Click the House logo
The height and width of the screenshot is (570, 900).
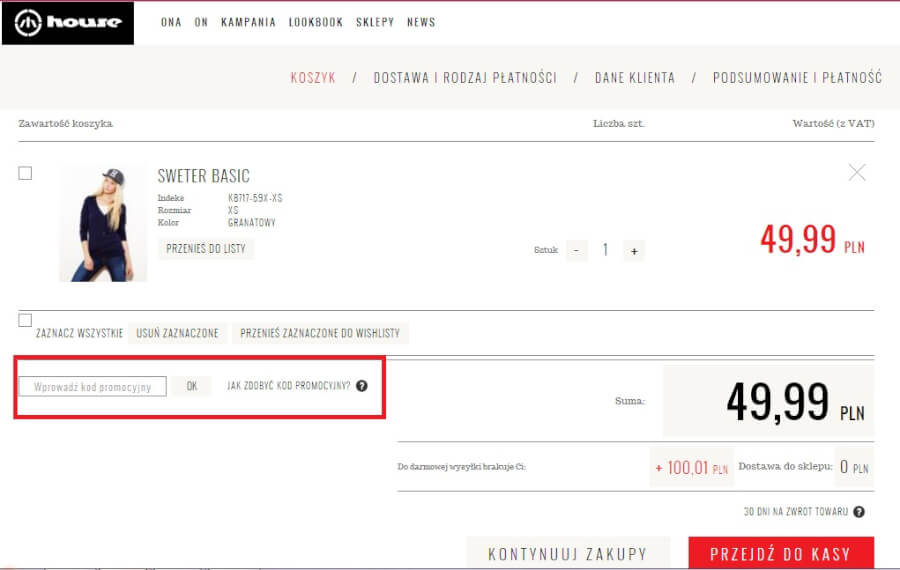coord(68,23)
